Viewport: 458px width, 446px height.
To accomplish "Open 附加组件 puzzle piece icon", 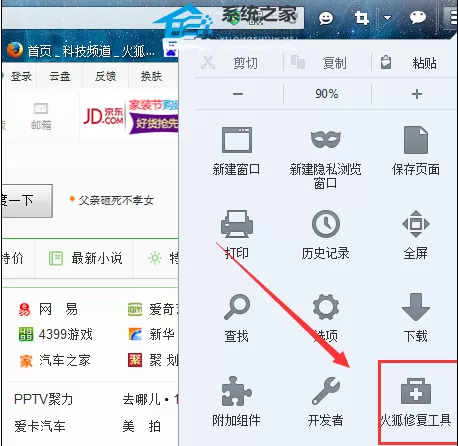I will pos(236,391).
